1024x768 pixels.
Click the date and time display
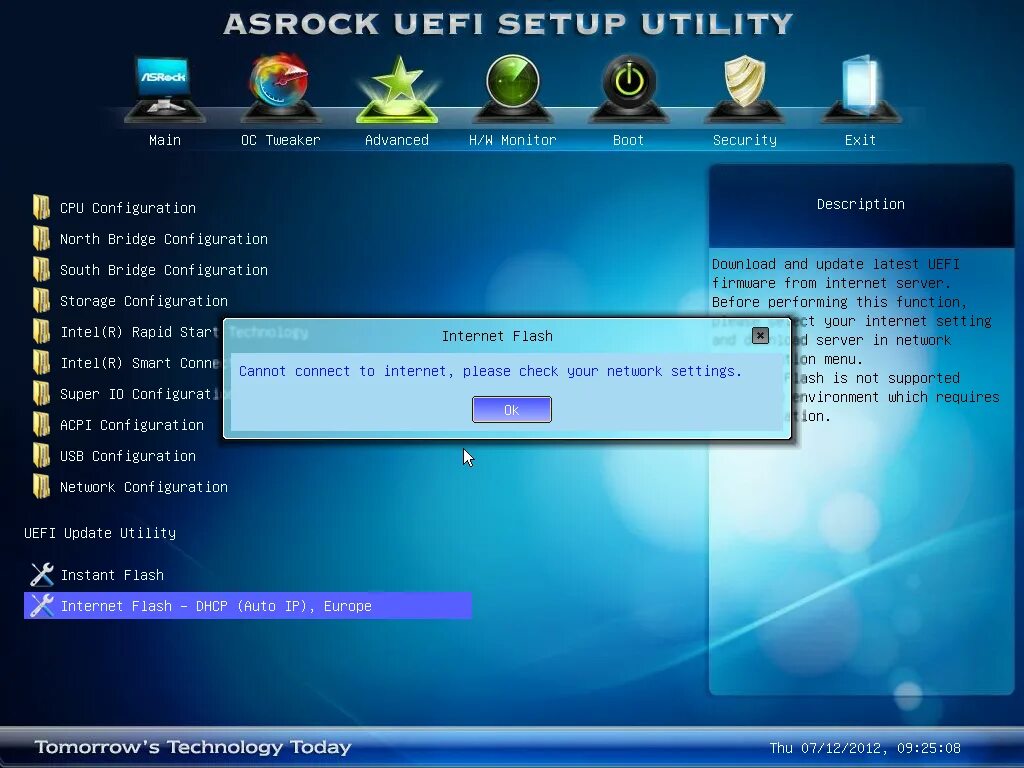click(865, 748)
